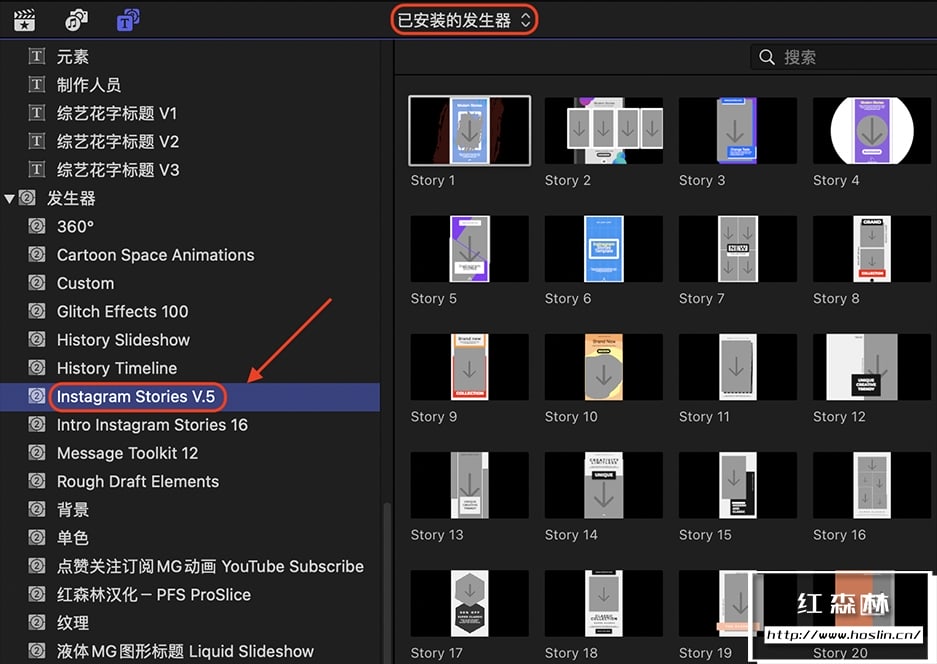
Task: Click the generator icon beside 纹理
Action: [x=36, y=623]
